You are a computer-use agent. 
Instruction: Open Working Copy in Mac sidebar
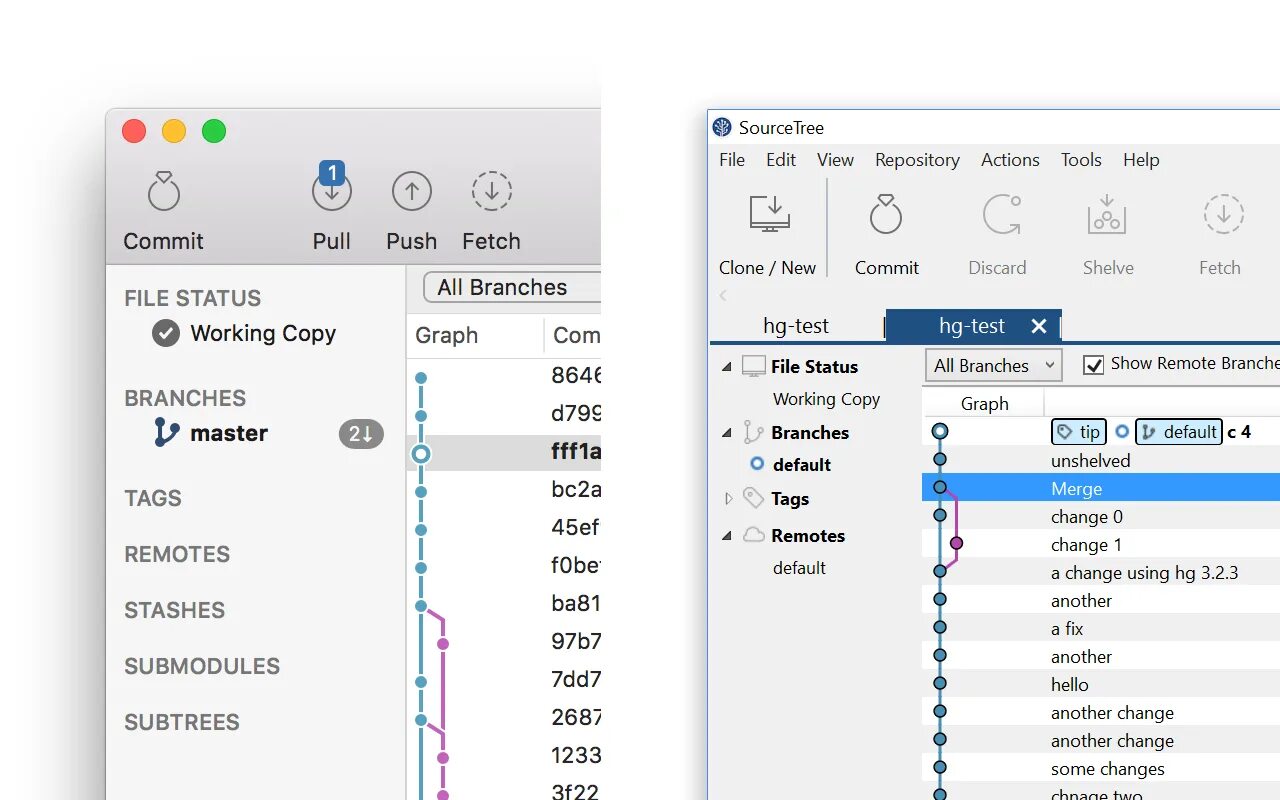tap(244, 333)
